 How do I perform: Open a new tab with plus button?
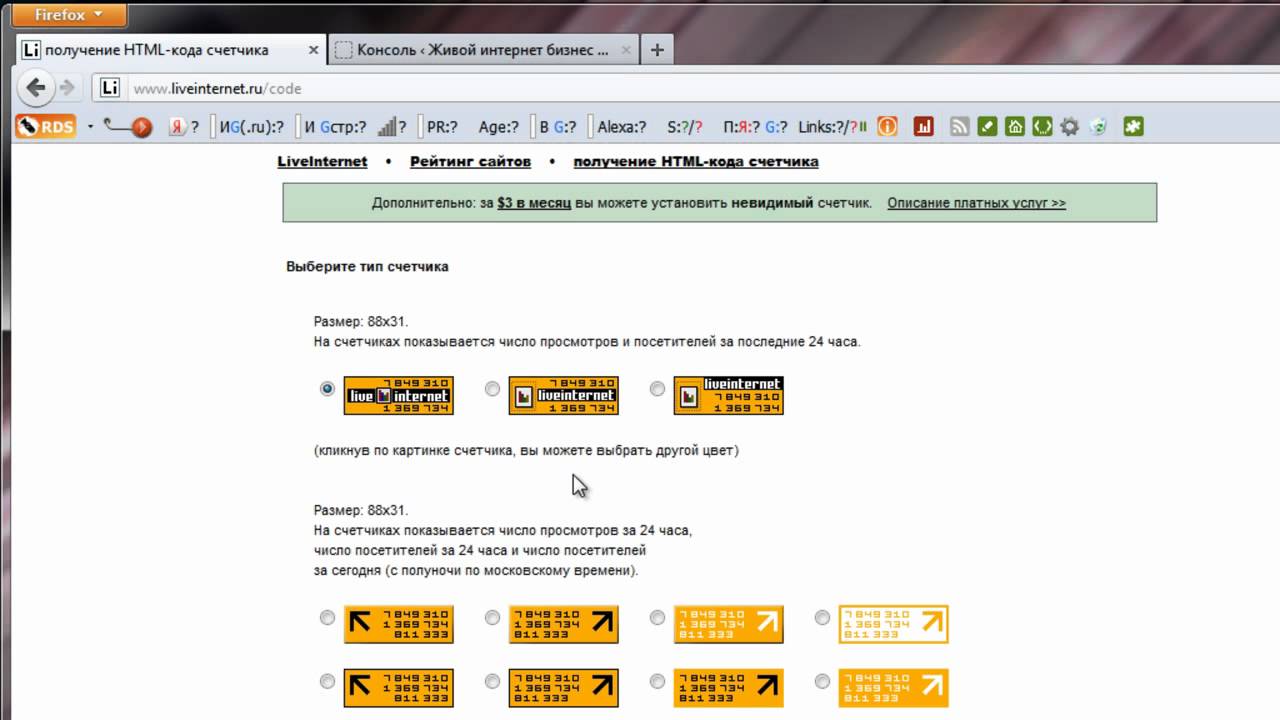[657, 49]
